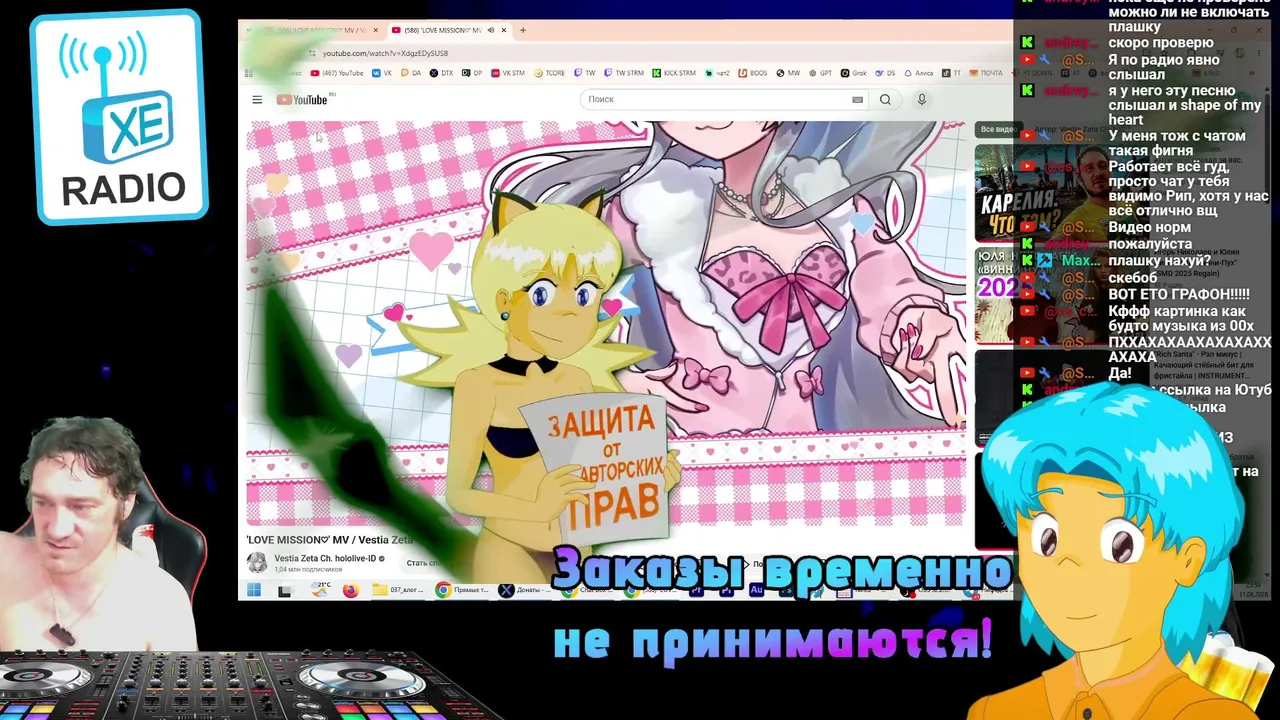This screenshot has height=720, width=1280.
Task: Open the KICK STRM bookmark
Action: [x=674, y=73]
